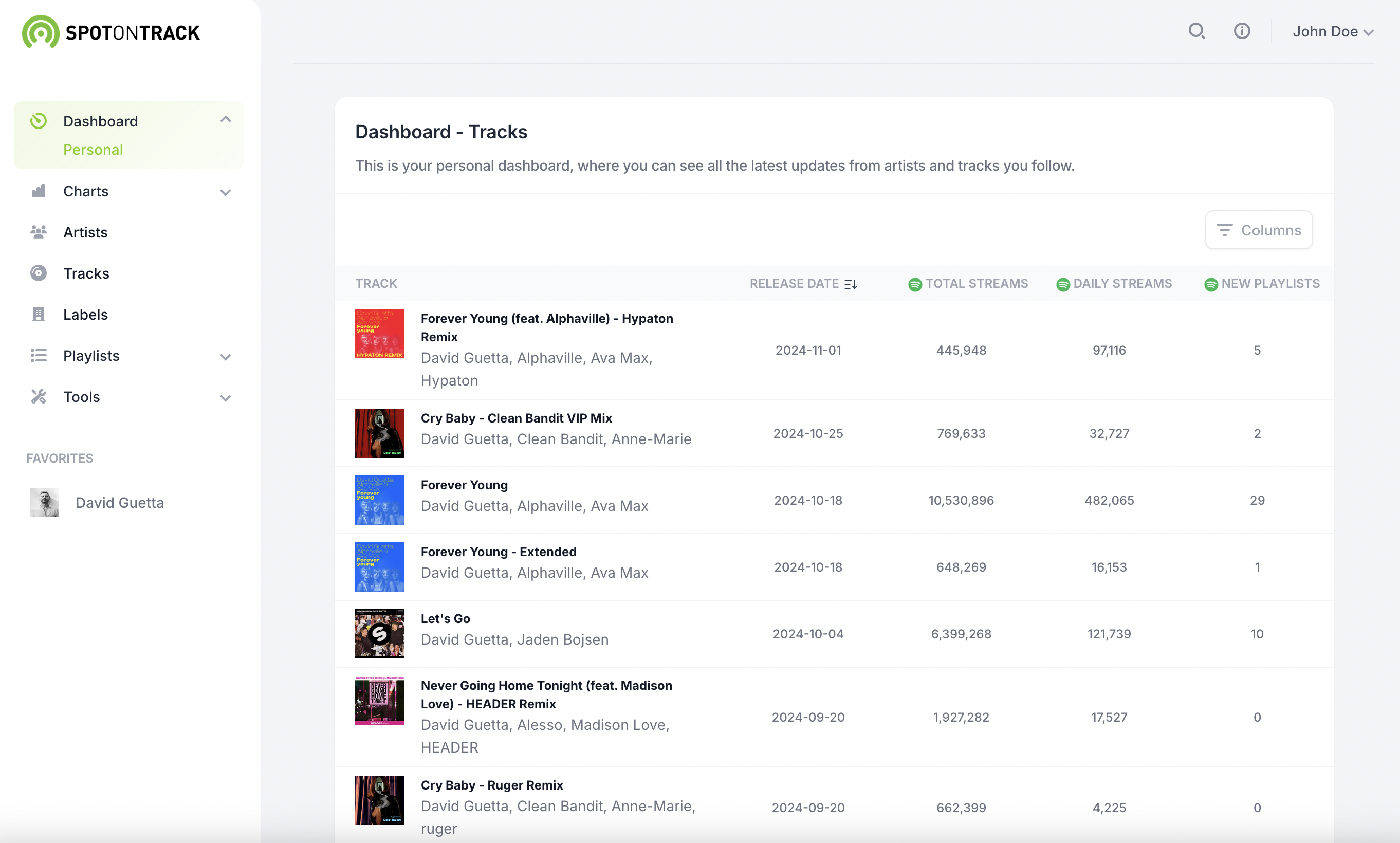The image size is (1400, 843).
Task: Click the Playlists list icon
Action: point(39,356)
